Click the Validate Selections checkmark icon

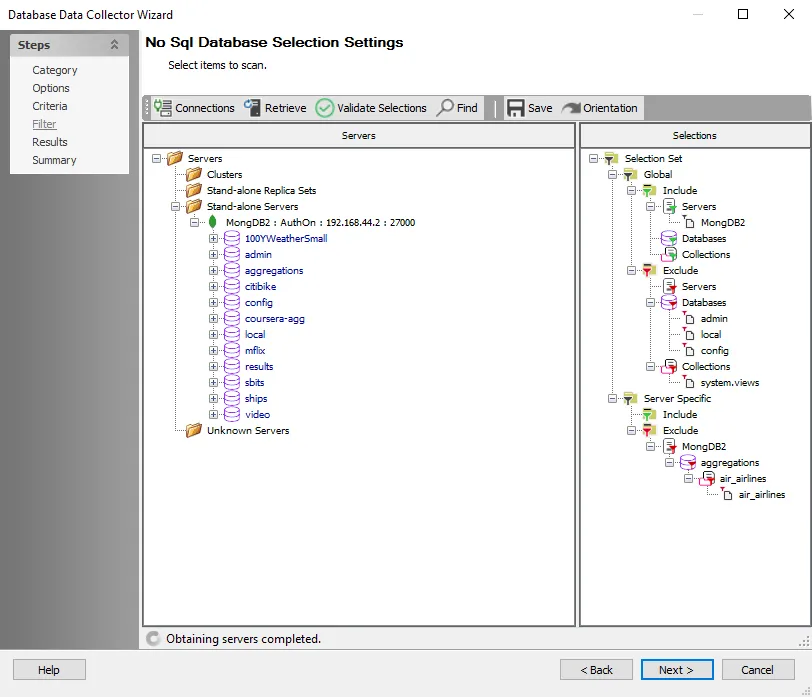tap(325, 108)
